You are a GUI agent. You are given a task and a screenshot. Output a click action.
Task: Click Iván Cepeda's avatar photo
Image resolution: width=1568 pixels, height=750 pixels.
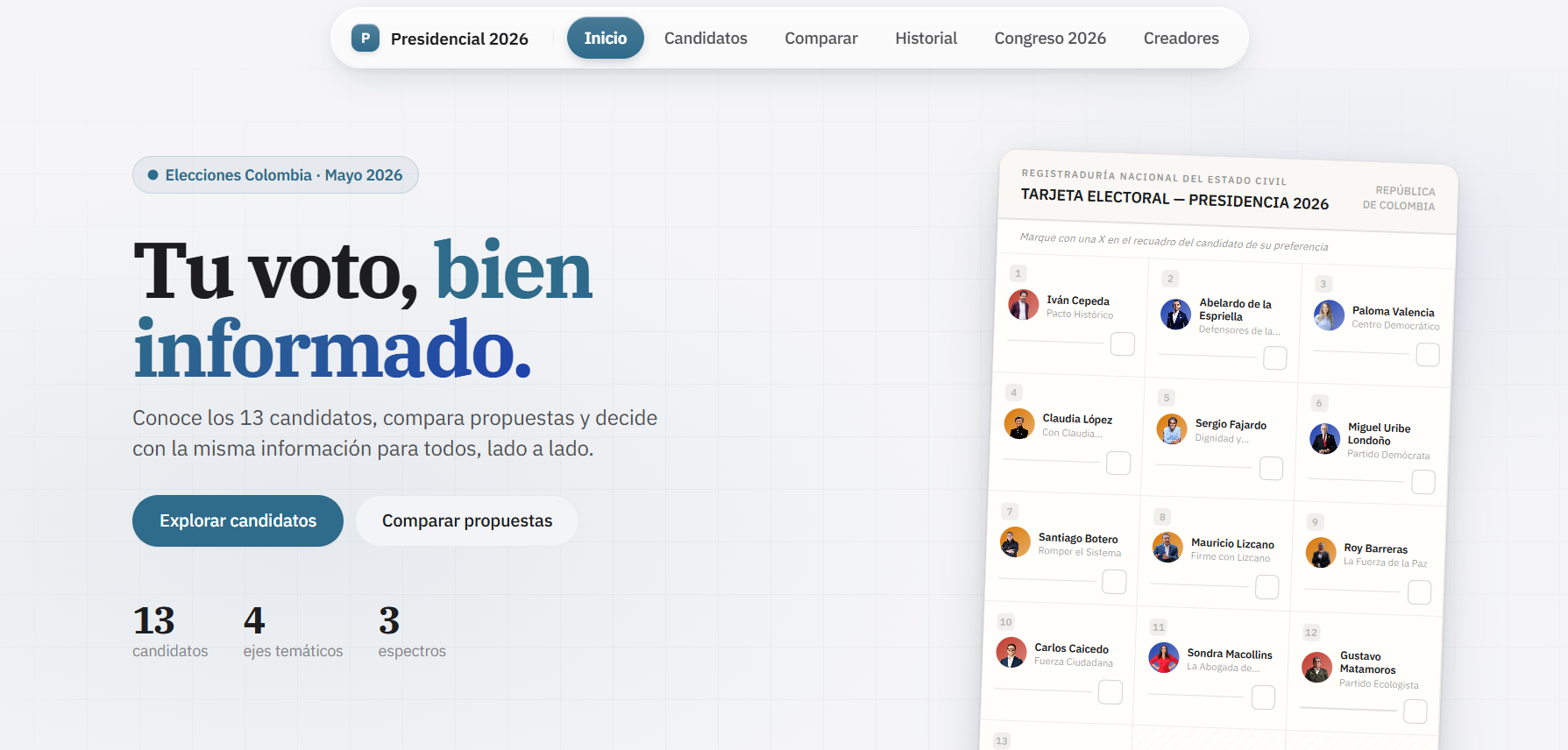(1023, 305)
